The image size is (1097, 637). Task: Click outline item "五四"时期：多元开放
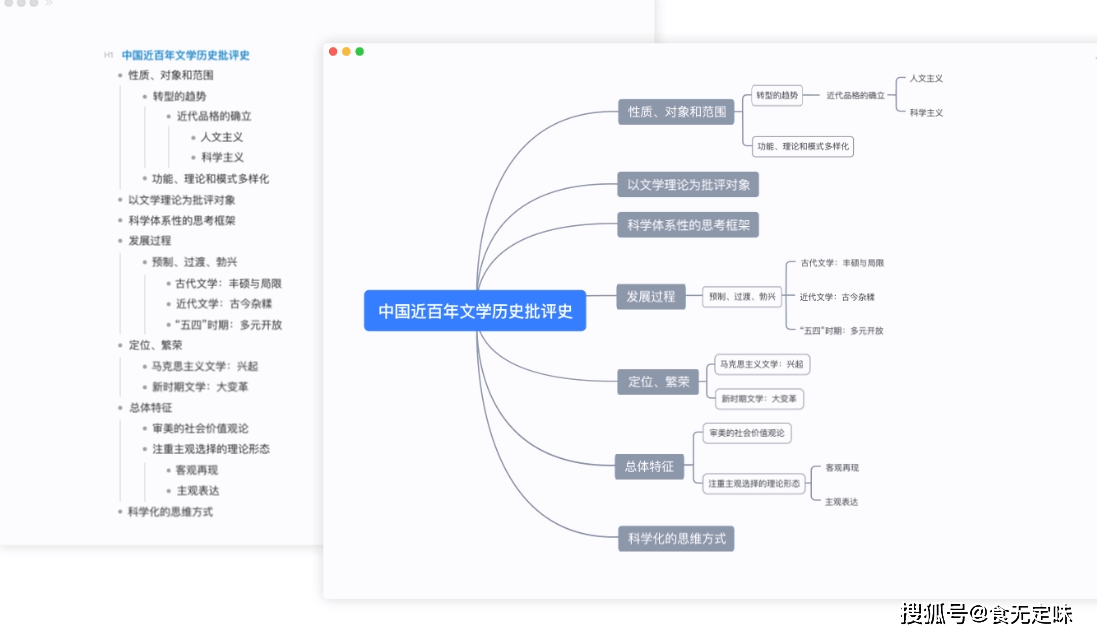[x=228, y=325]
